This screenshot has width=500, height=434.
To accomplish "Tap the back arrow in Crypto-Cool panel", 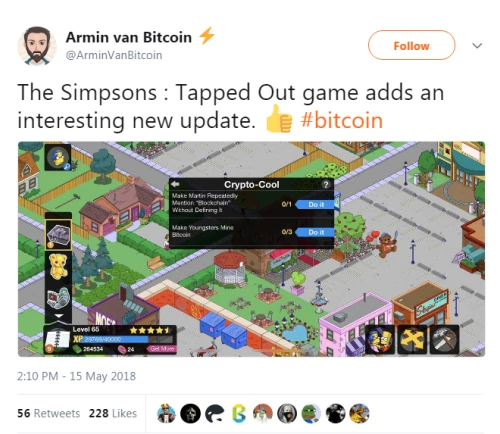I will click(x=175, y=184).
